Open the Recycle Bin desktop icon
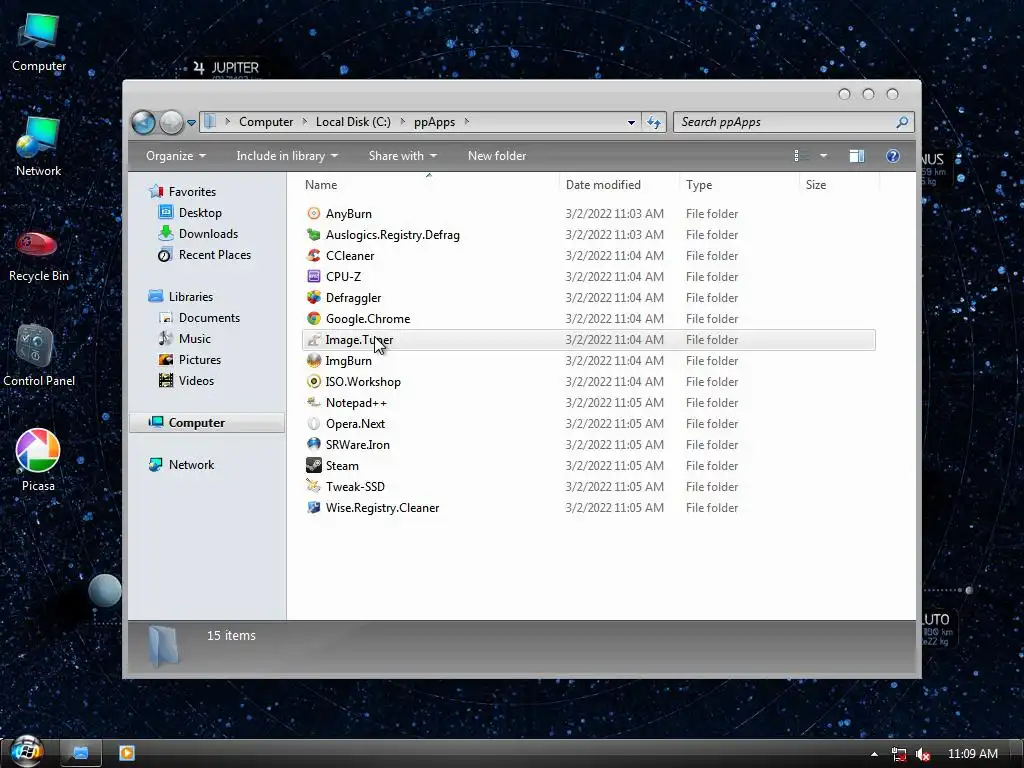The image size is (1024, 768). click(39, 256)
